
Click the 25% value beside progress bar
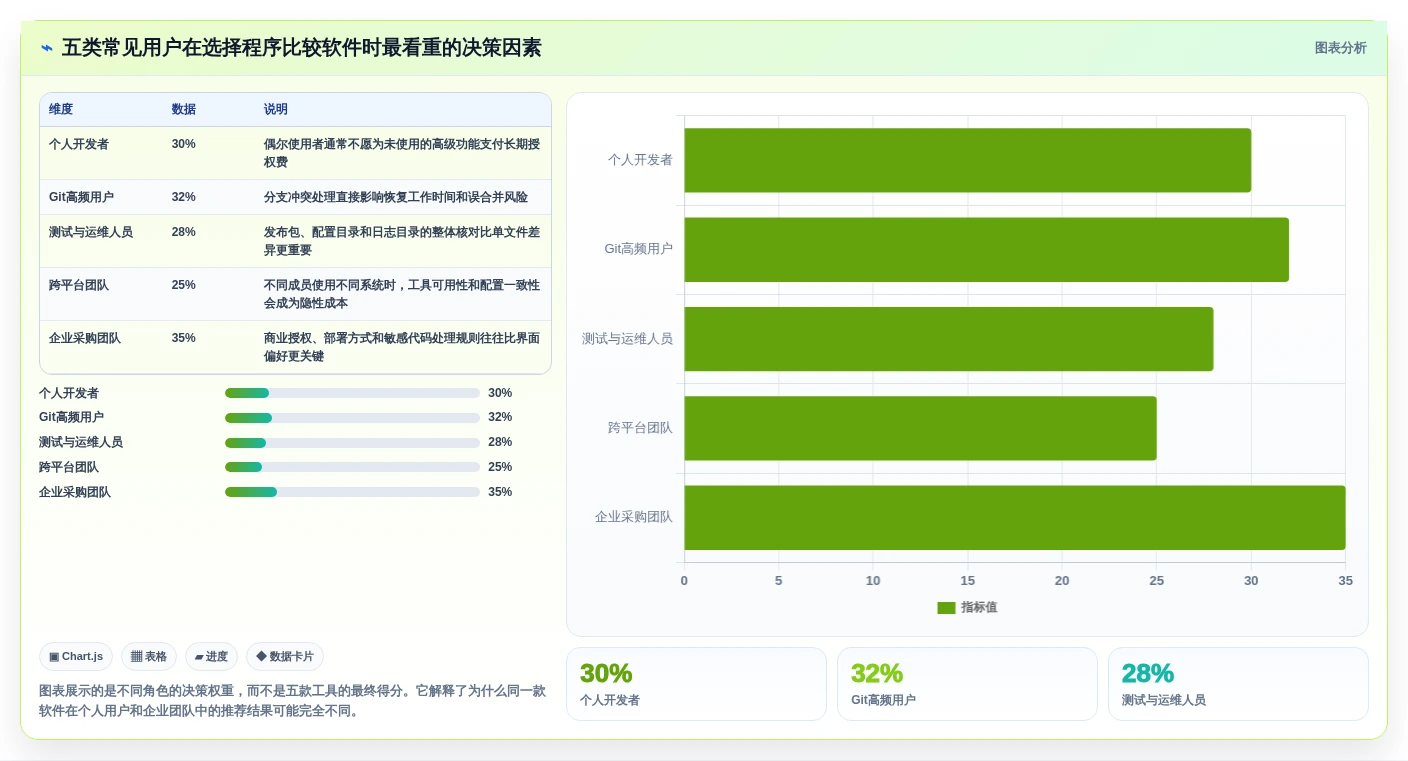[500, 467]
